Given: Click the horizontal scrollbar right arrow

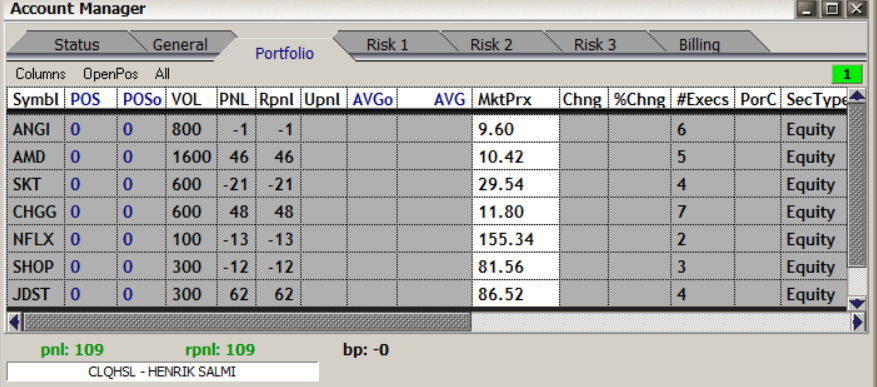Looking at the screenshot, I should [857, 322].
